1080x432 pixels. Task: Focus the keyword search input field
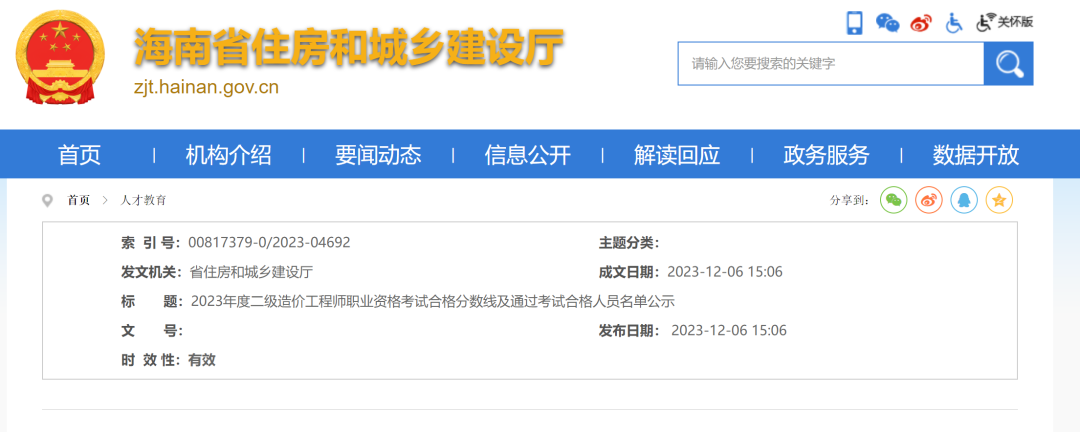(830, 64)
